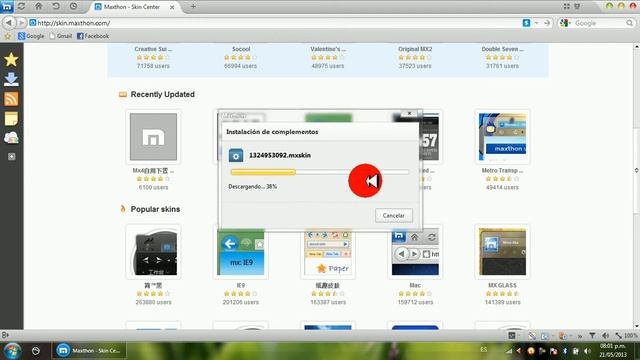Cancel the skin download
The width and height of the screenshot is (640, 360).
(x=393, y=215)
